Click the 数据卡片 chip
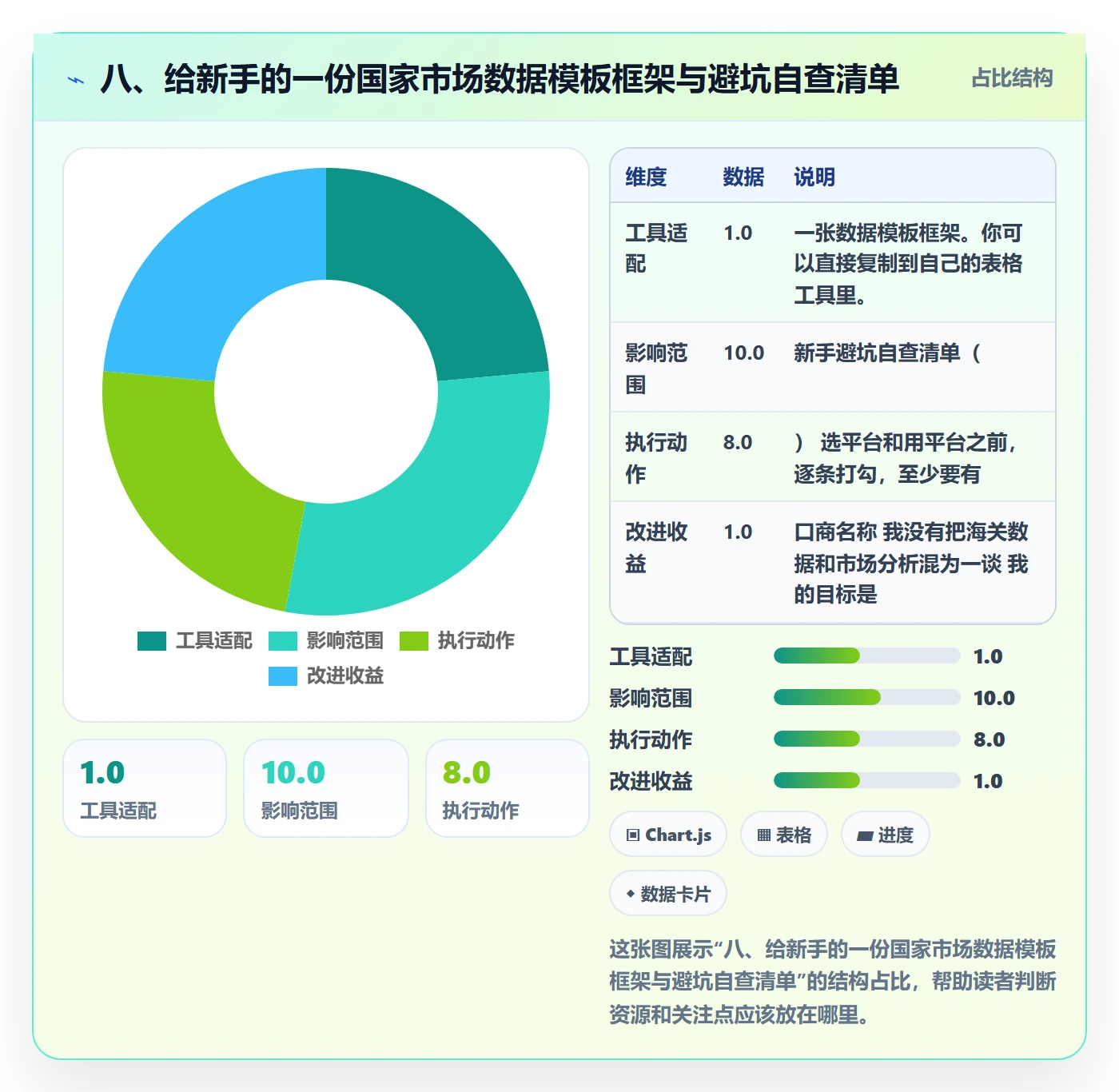Image resolution: width=1119 pixels, height=1092 pixels. pos(668,894)
